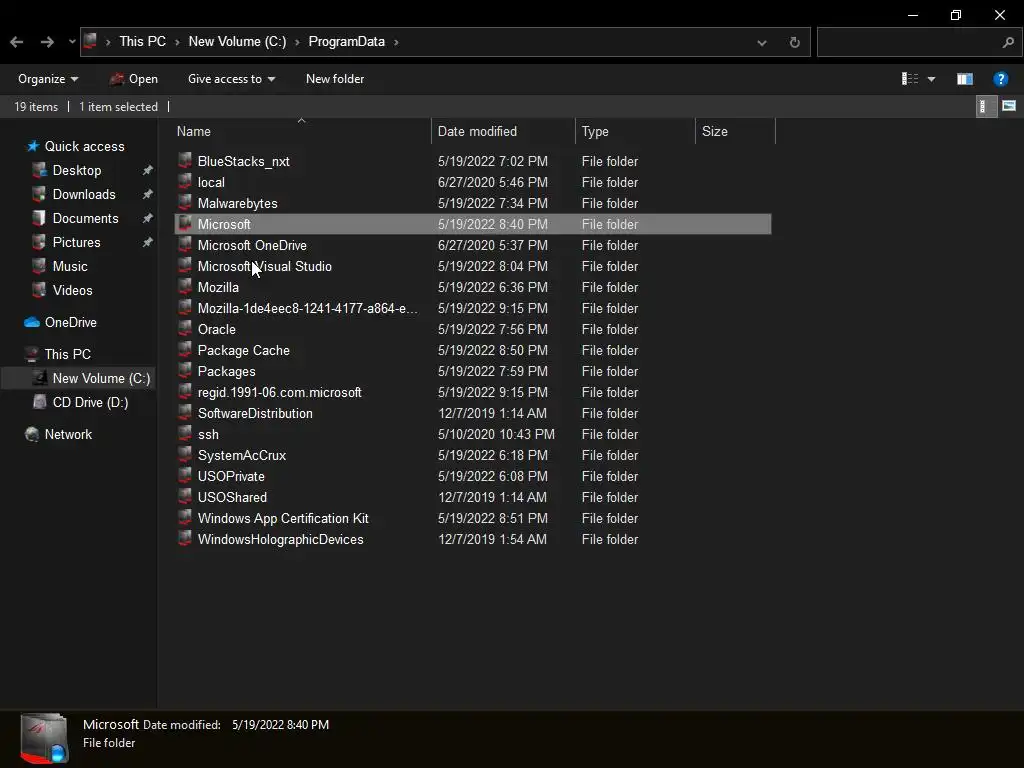
Task: Click the address bar folder icon
Action: (x=91, y=42)
